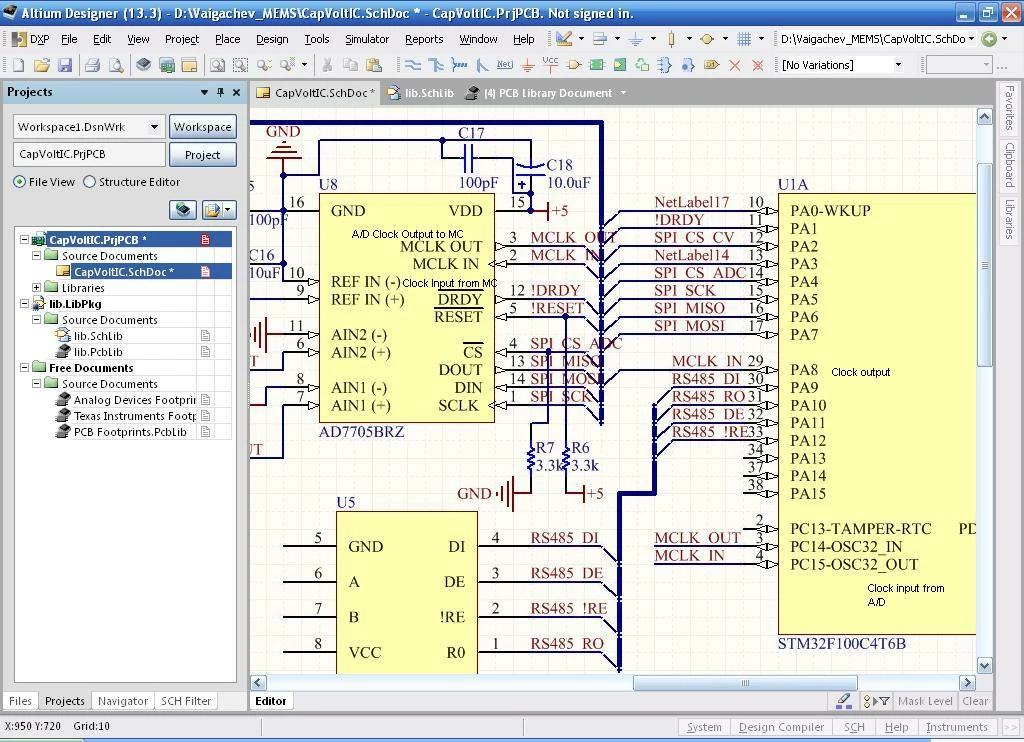Open an existing document folder icon
Image resolution: width=1024 pixels, height=742 pixels.
tap(42, 65)
